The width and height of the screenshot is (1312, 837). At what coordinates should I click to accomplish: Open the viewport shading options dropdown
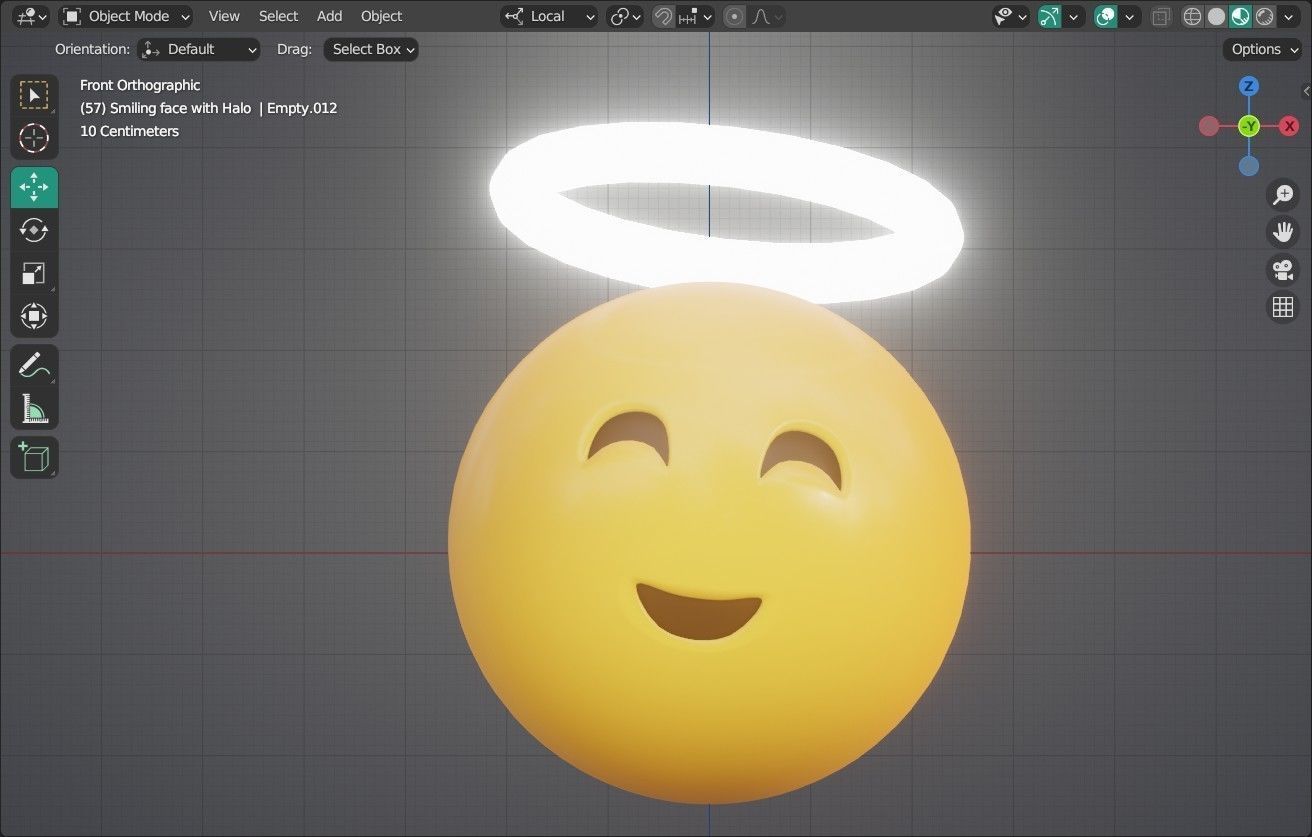[x=1291, y=16]
